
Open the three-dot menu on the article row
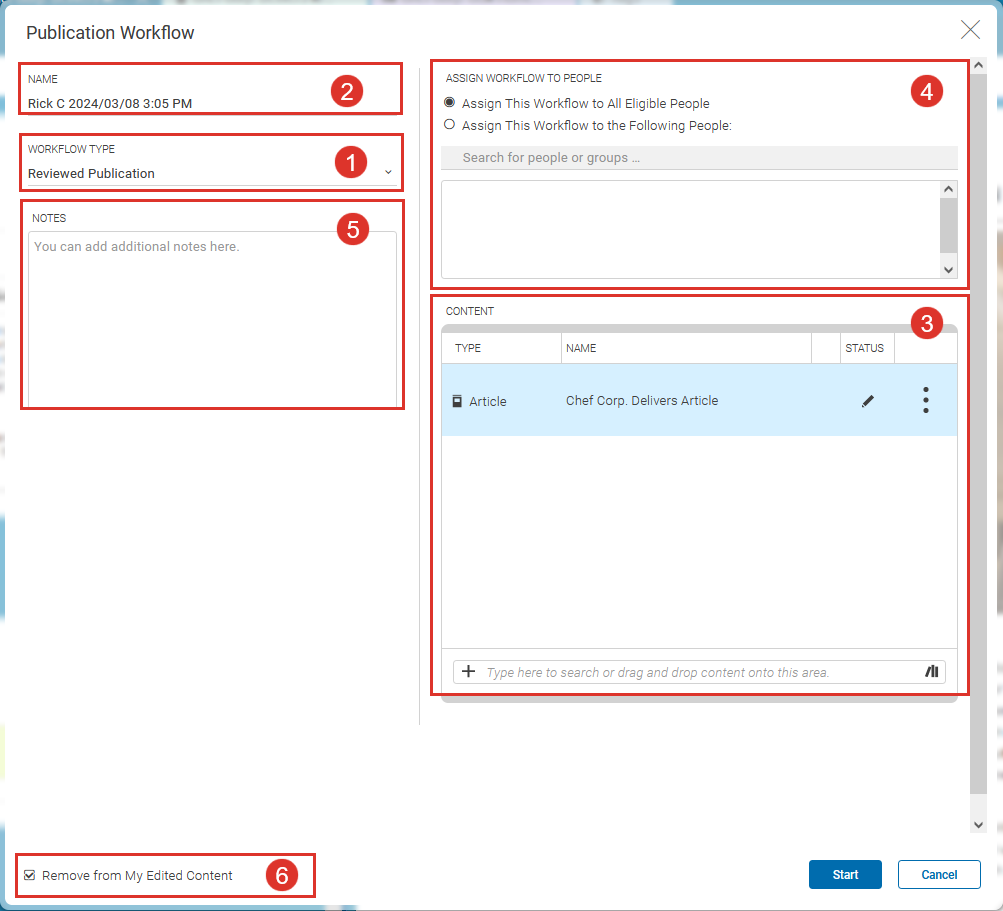(925, 400)
